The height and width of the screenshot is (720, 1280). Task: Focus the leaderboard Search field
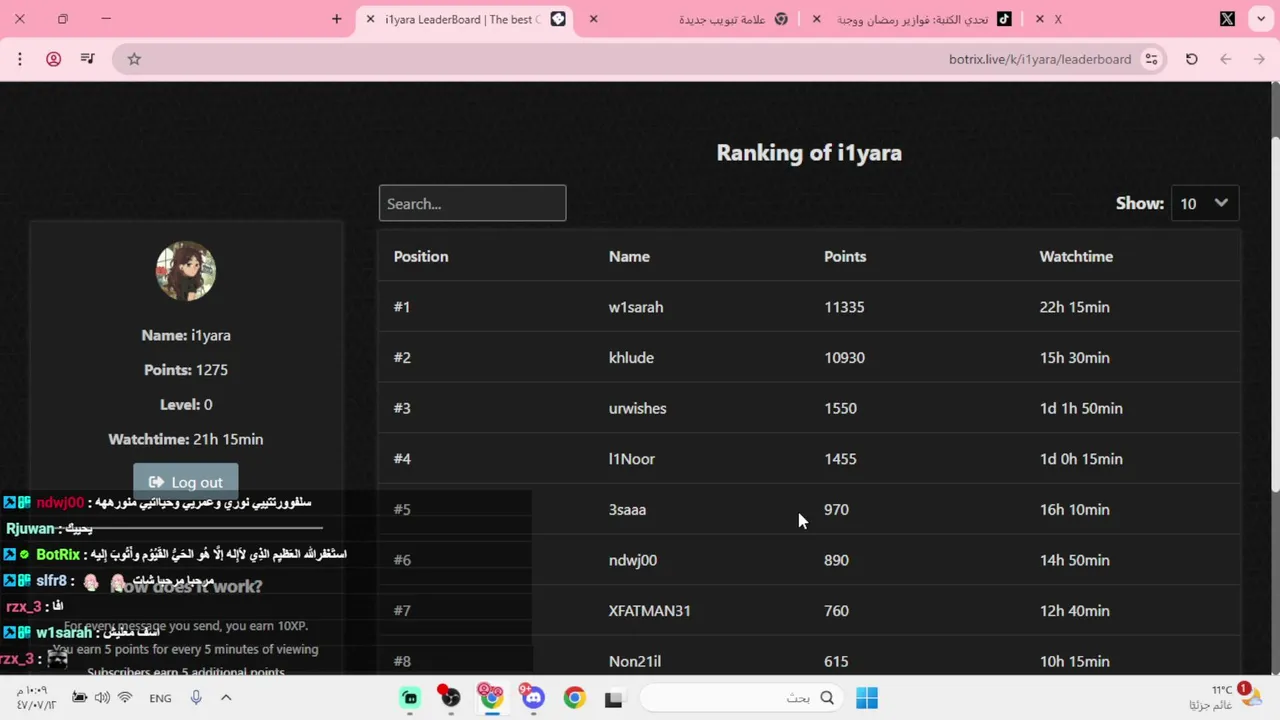point(472,203)
